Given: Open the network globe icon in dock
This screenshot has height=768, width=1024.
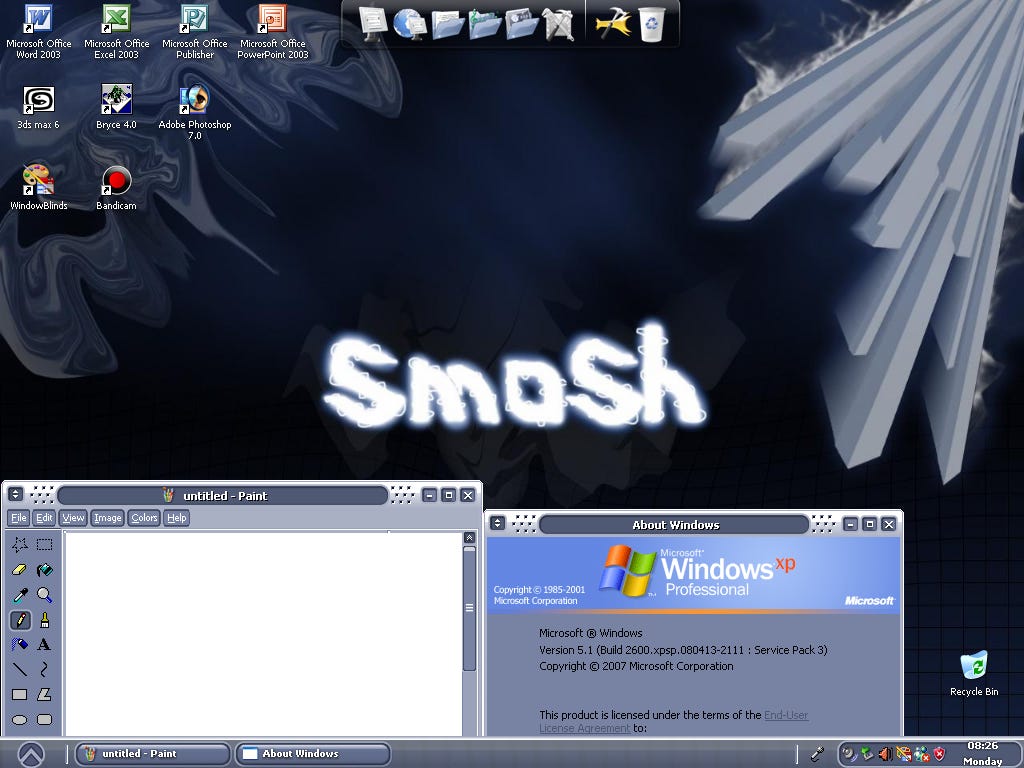Looking at the screenshot, I should [410, 24].
